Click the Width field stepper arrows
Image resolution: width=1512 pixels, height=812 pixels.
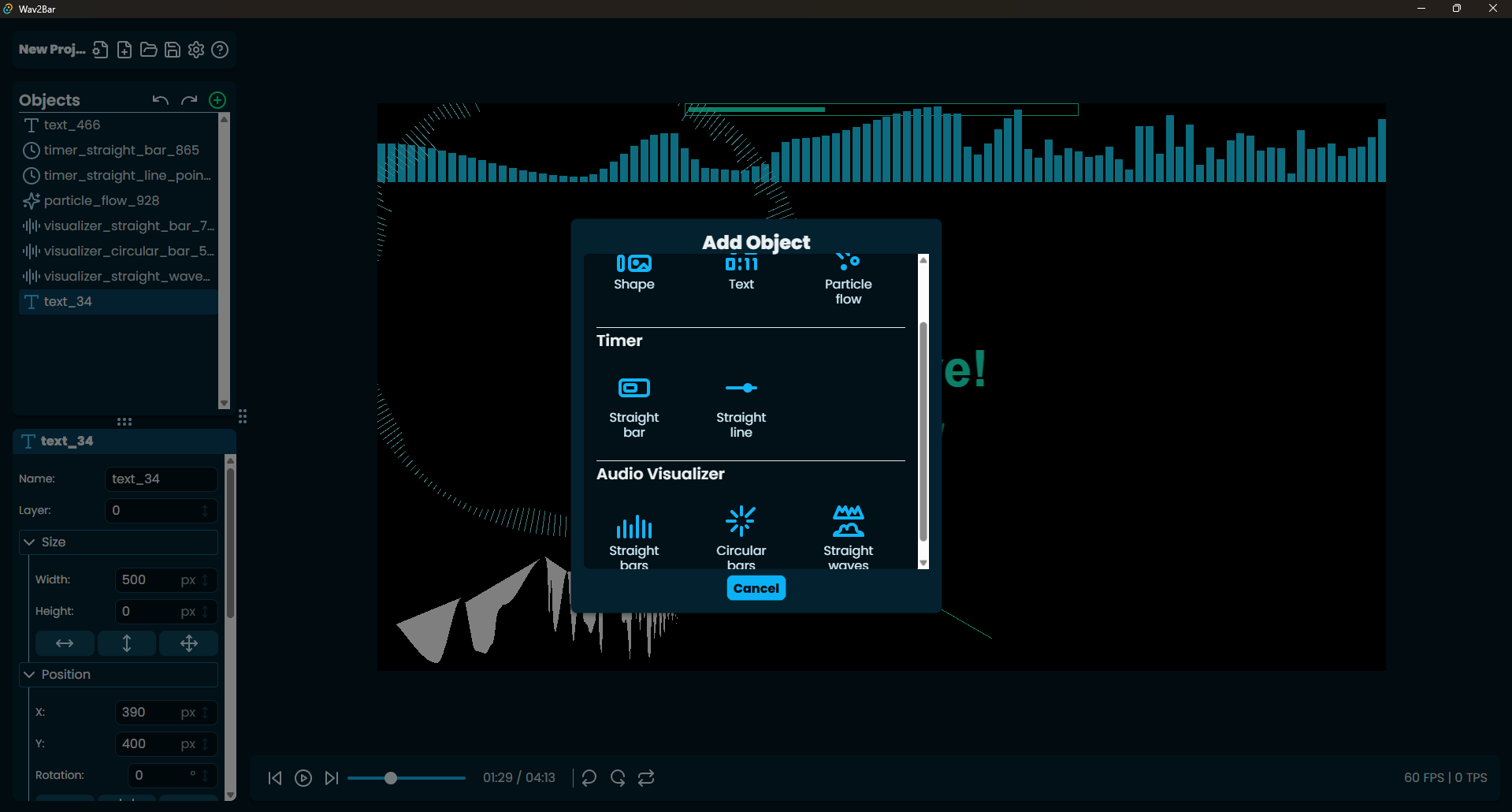[x=206, y=580]
